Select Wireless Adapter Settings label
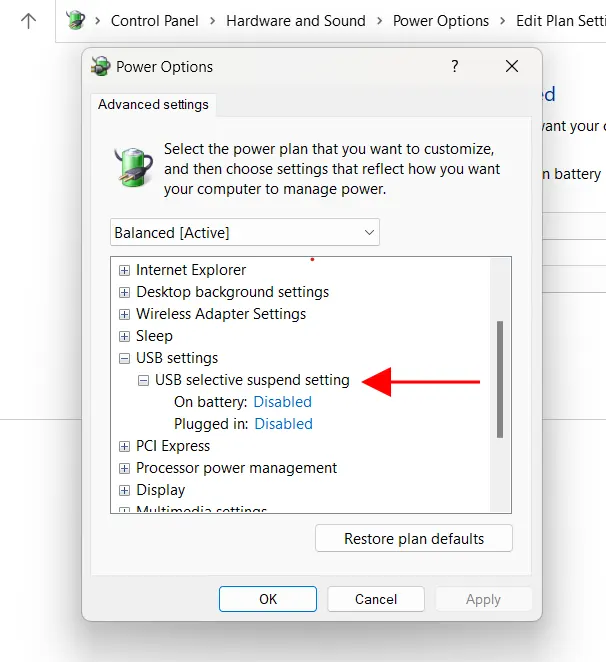Image resolution: width=606 pixels, height=662 pixels. (x=221, y=314)
